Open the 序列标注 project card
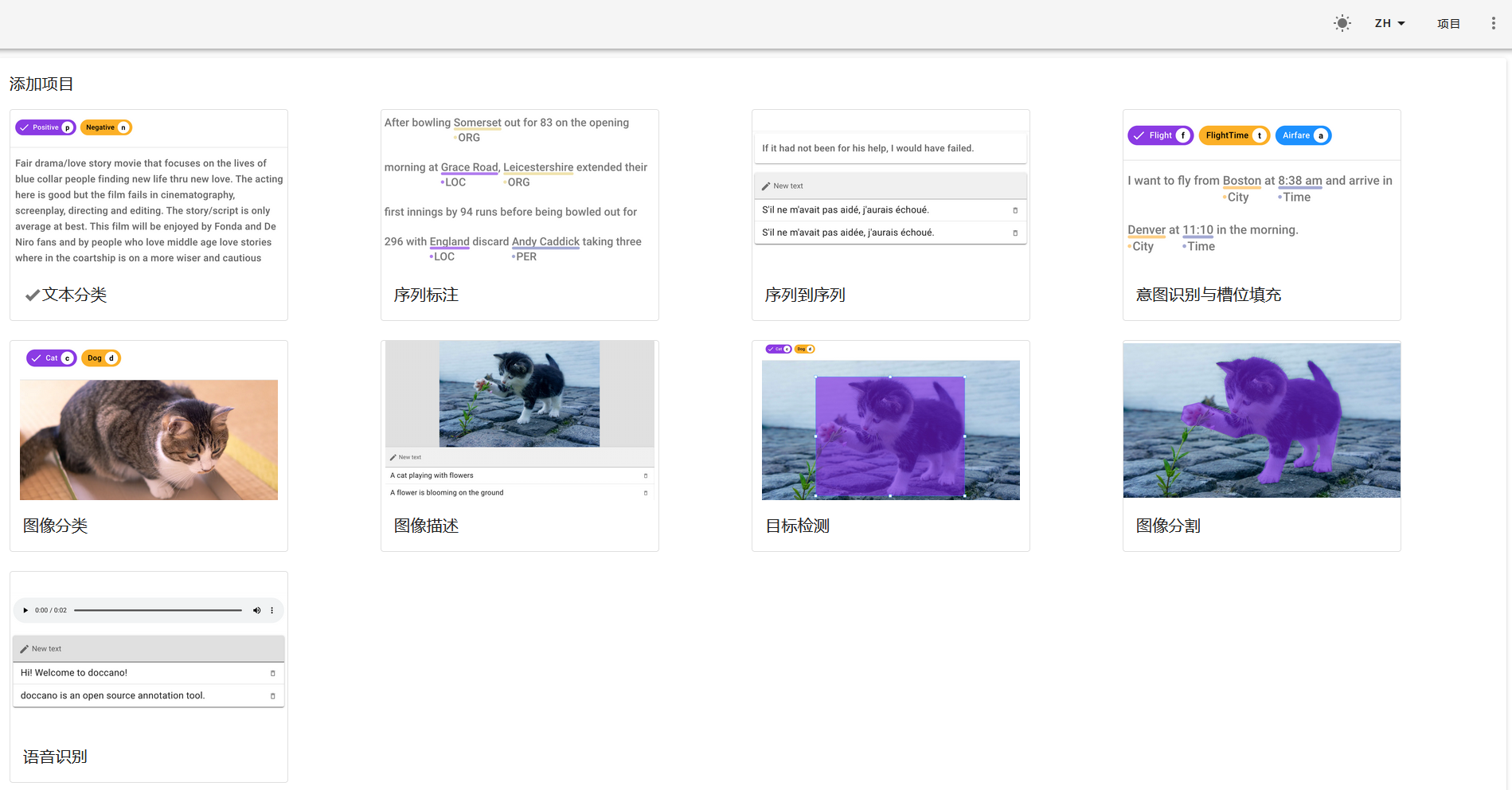The height and width of the screenshot is (790, 1512). click(x=426, y=295)
